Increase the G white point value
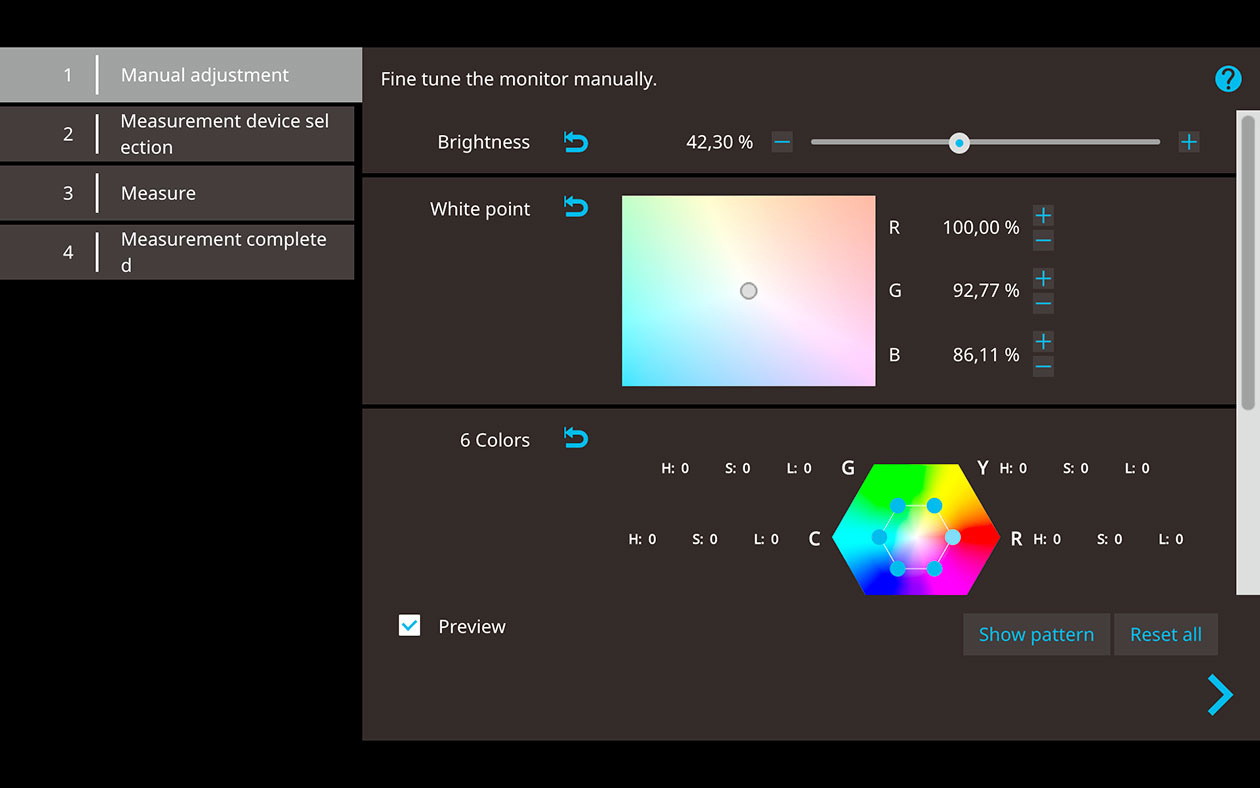The height and width of the screenshot is (788, 1260). (1043, 278)
